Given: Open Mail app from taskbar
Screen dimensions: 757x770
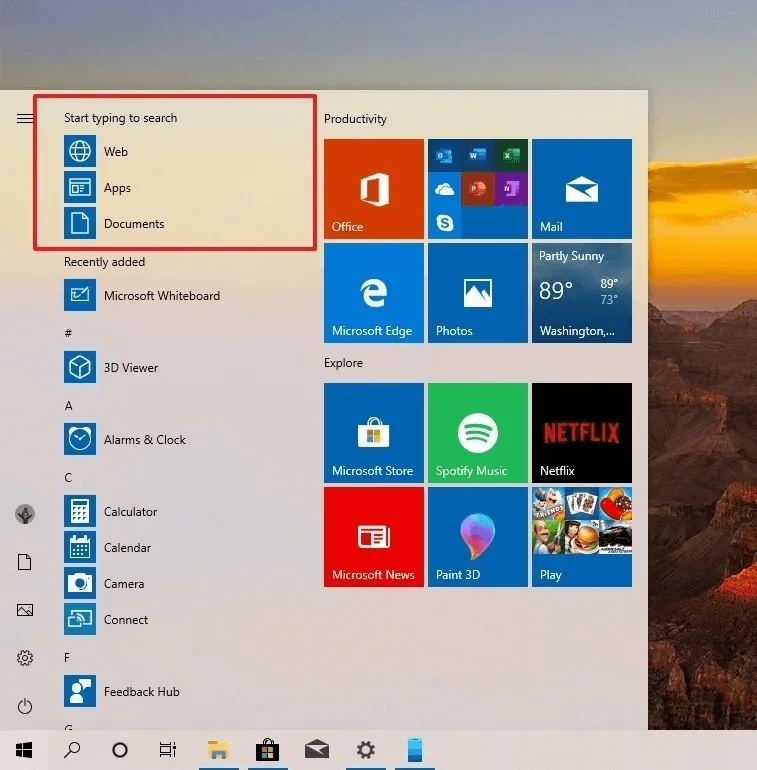Looking at the screenshot, I should coord(317,750).
